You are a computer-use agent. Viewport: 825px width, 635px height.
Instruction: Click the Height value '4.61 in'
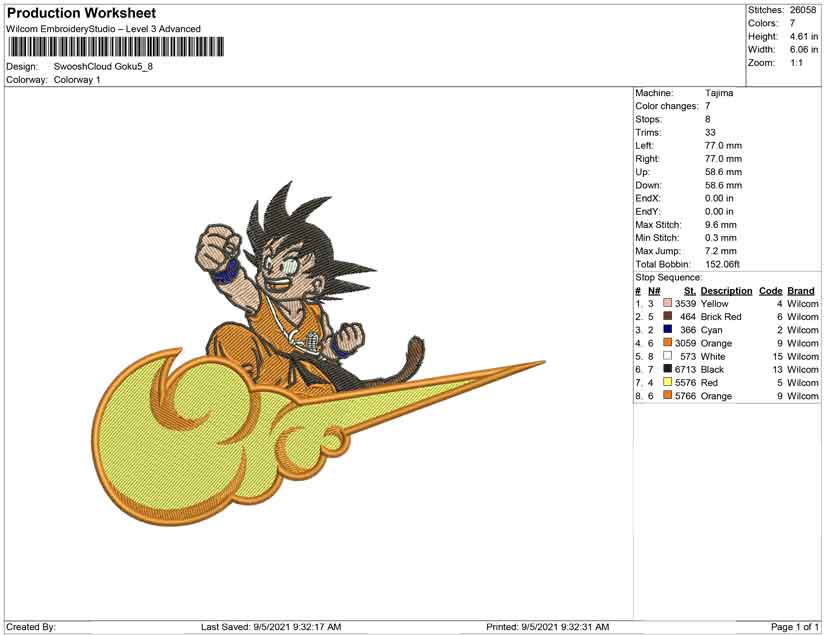(804, 36)
